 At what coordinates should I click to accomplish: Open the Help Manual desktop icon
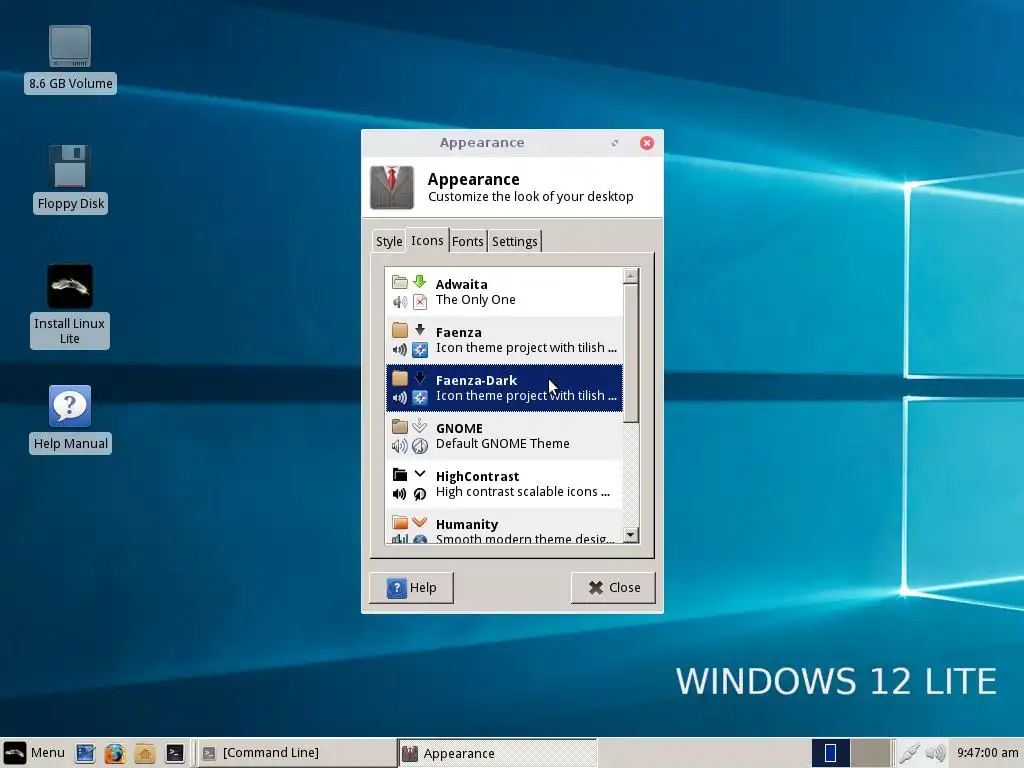click(70, 419)
